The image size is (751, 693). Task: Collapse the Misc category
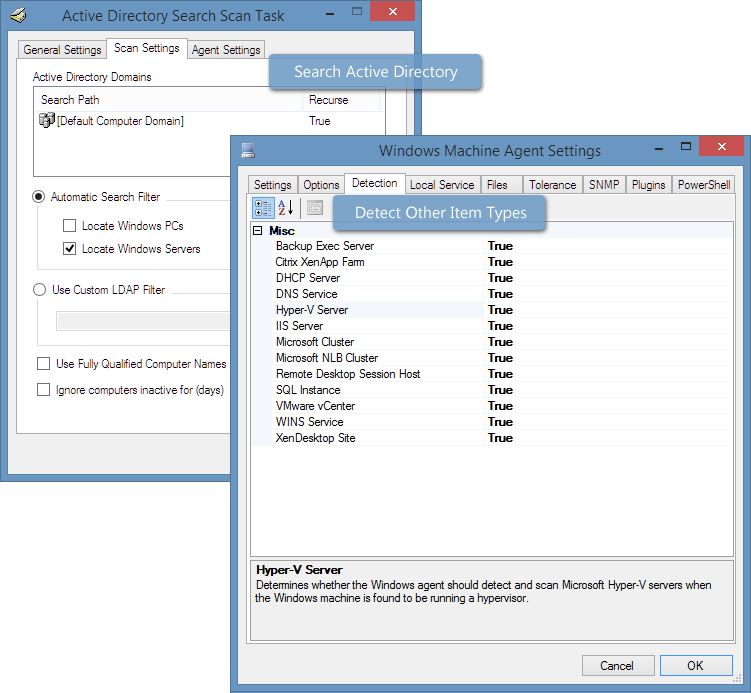click(258, 231)
